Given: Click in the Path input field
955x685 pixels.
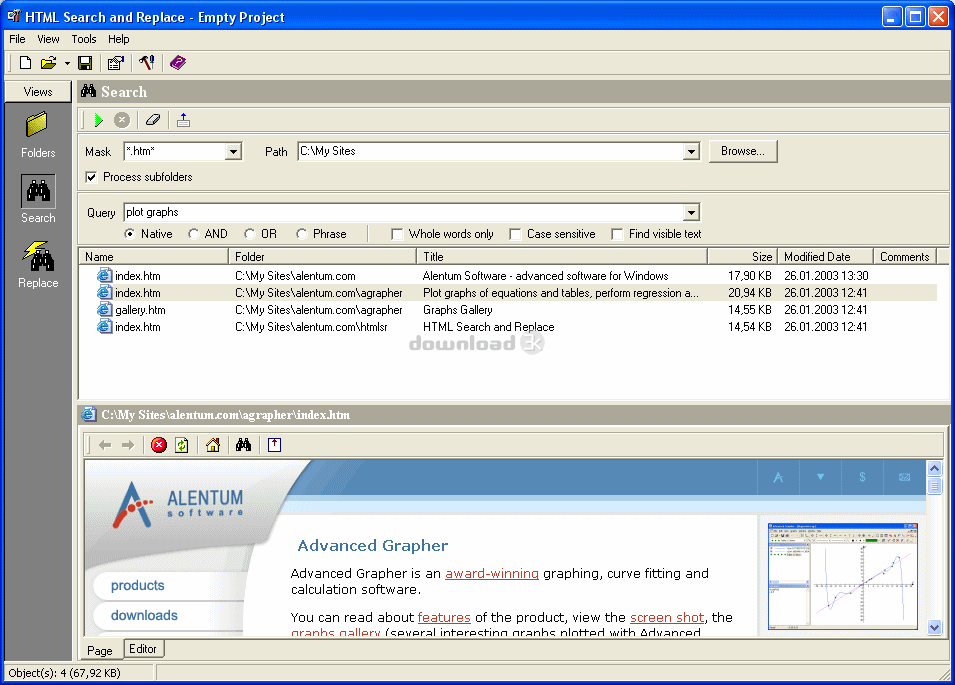Looking at the screenshot, I should pyautogui.click(x=490, y=152).
